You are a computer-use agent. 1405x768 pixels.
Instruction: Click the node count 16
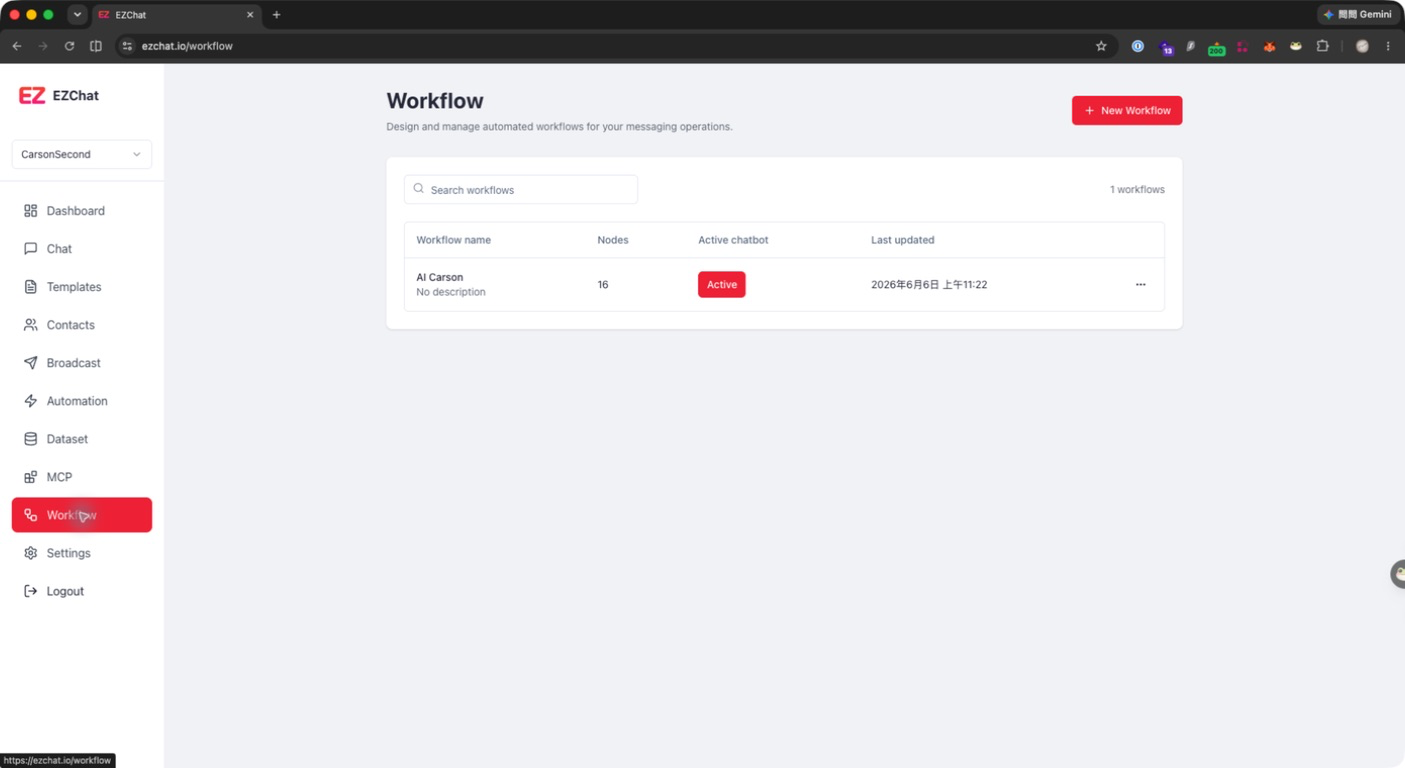(x=603, y=285)
